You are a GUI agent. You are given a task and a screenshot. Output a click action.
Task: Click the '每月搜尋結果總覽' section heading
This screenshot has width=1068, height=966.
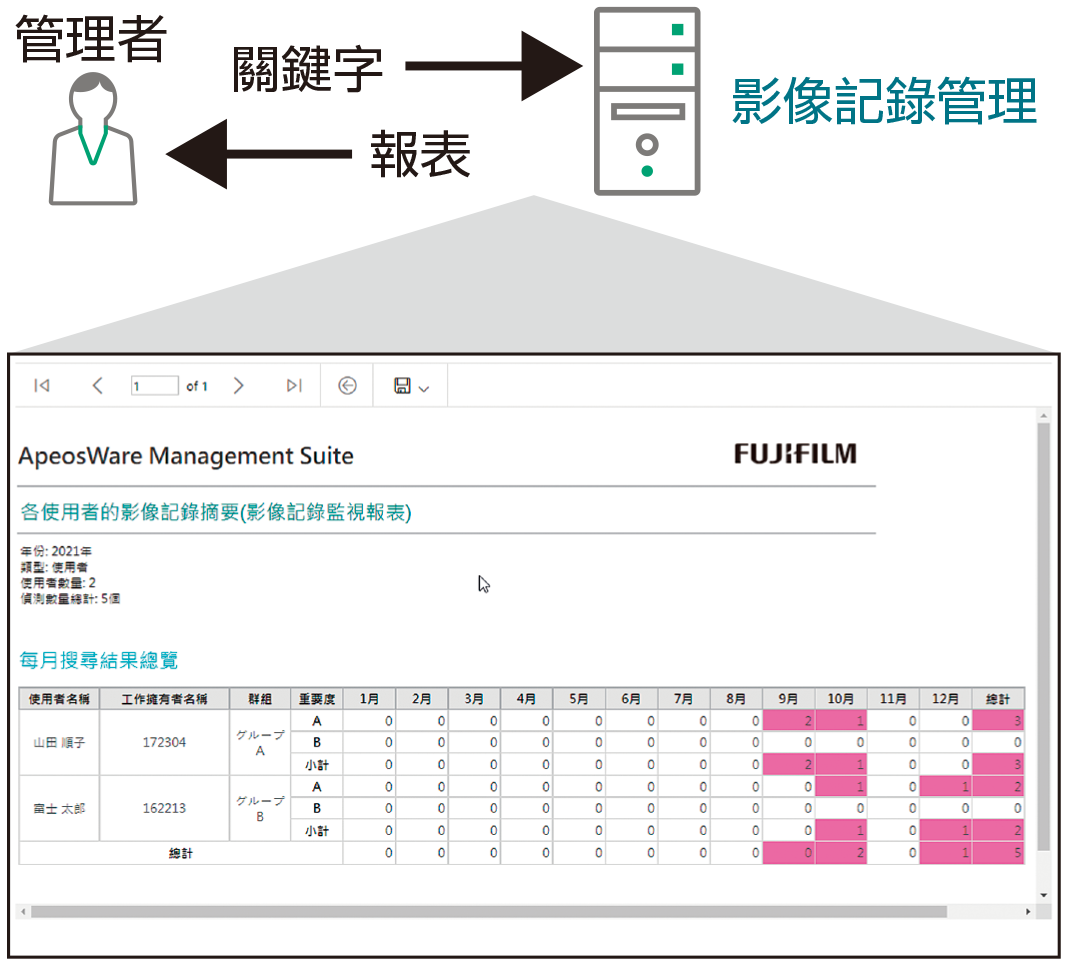point(99,659)
